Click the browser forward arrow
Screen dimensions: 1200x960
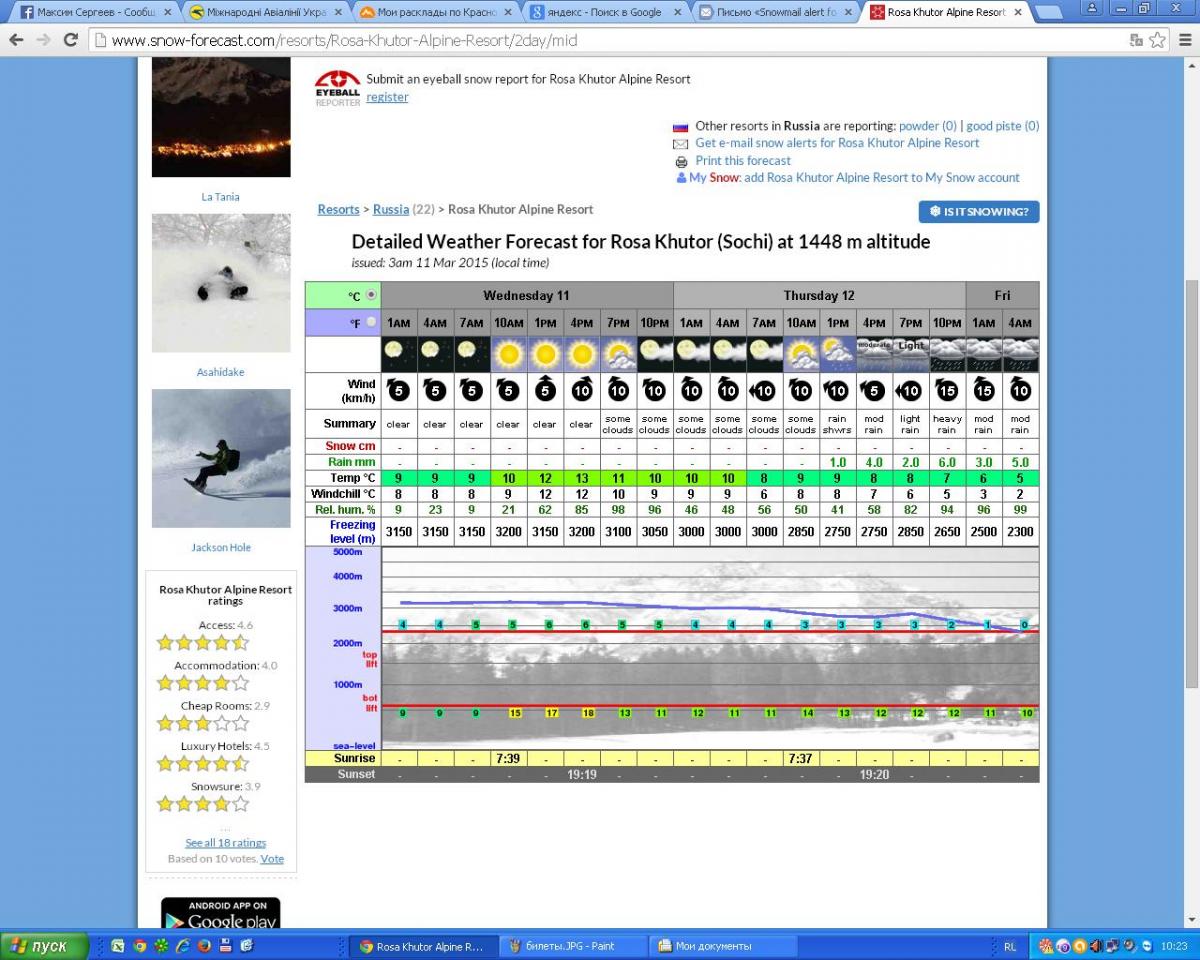[x=43, y=40]
